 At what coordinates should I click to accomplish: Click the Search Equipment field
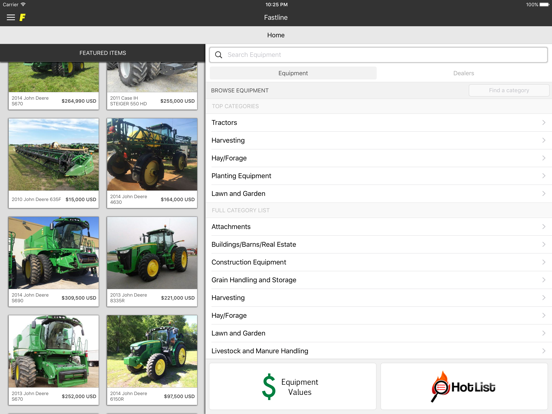378,55
